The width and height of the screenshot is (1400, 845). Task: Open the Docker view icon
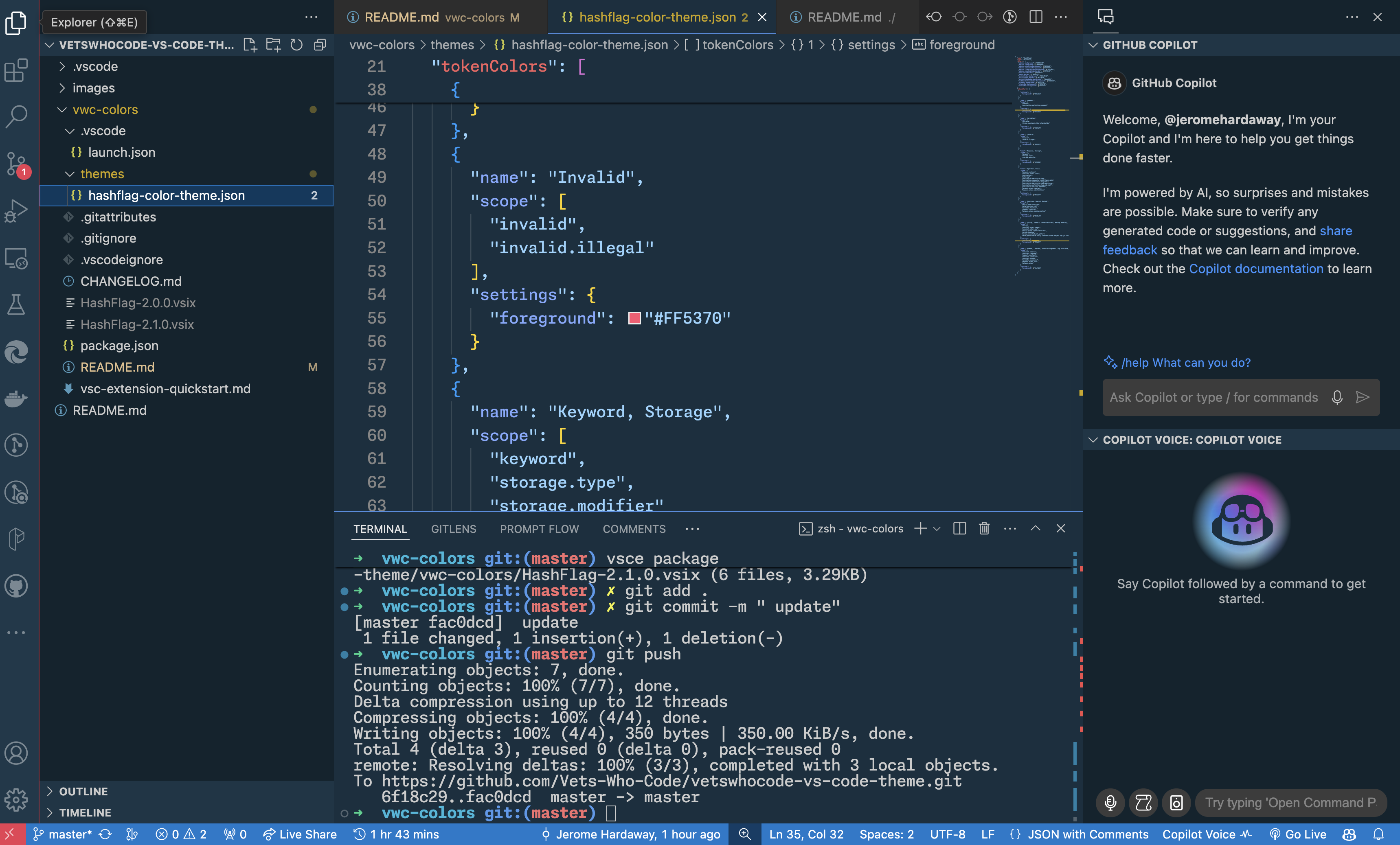point(16,398)
